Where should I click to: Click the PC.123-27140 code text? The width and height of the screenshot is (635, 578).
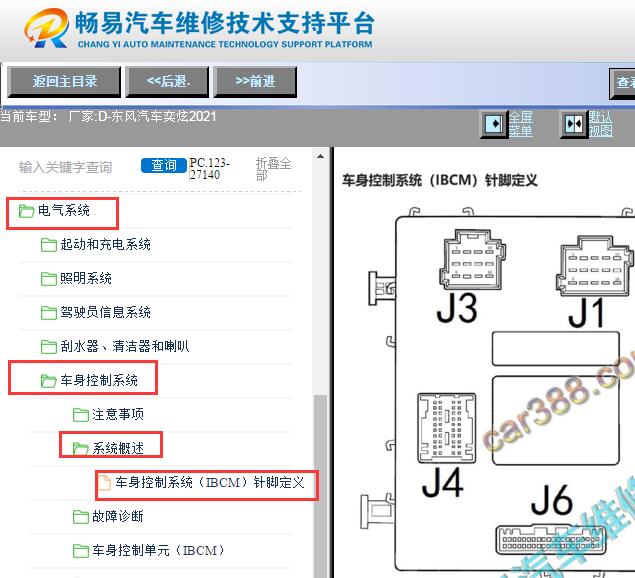210,168
